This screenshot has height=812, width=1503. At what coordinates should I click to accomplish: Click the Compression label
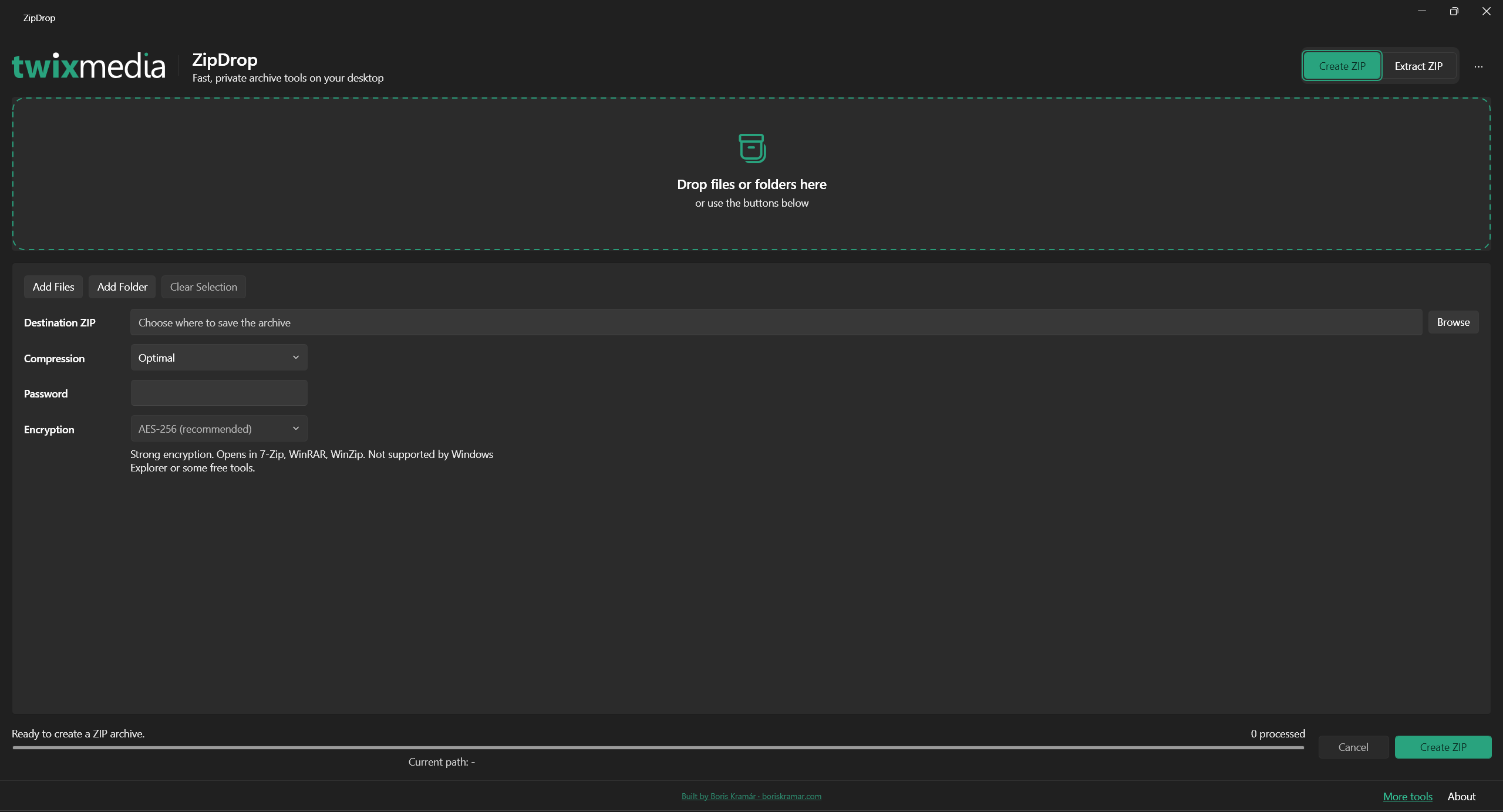pos(54,358)
